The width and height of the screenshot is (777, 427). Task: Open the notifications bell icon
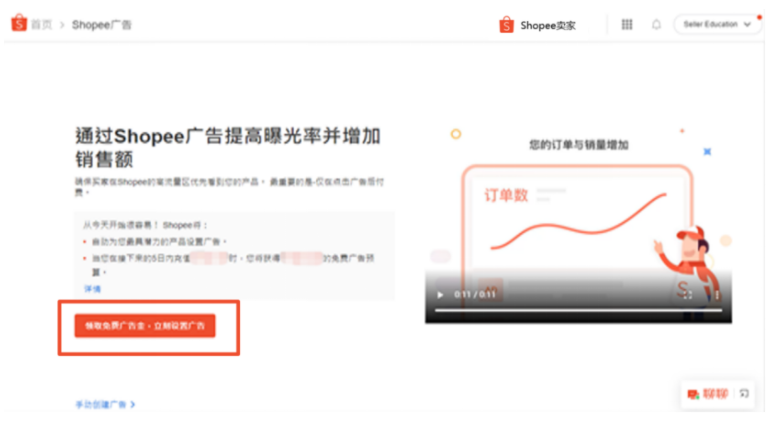click(x=656, y=24)
